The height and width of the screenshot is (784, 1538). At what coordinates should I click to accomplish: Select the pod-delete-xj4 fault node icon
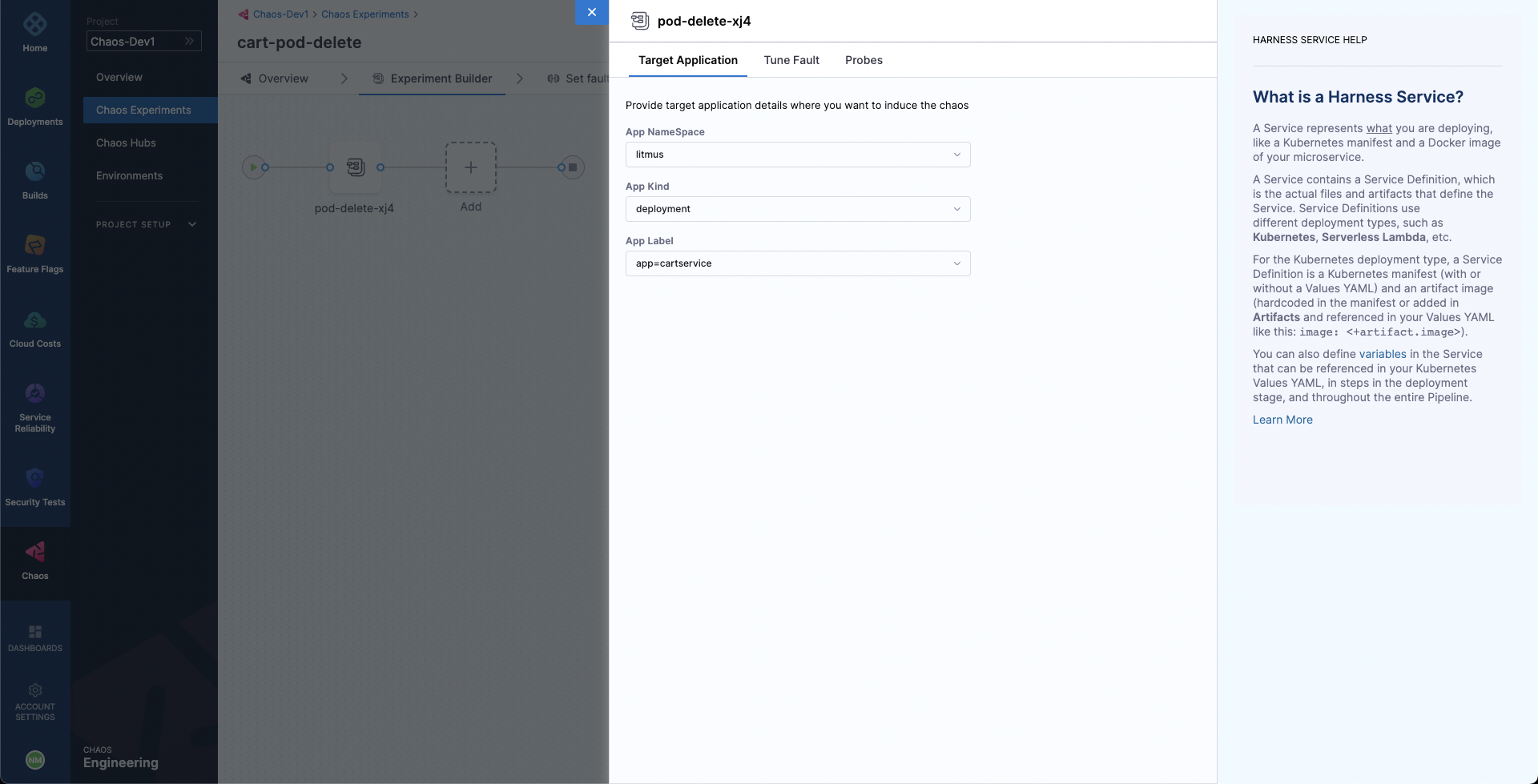pos(356,167)
